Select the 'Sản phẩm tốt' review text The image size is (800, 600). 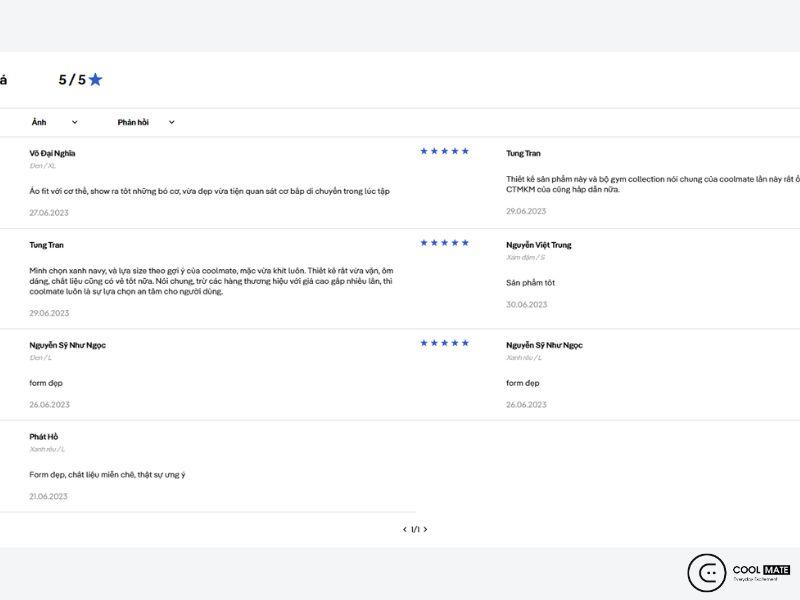point(530,283)
